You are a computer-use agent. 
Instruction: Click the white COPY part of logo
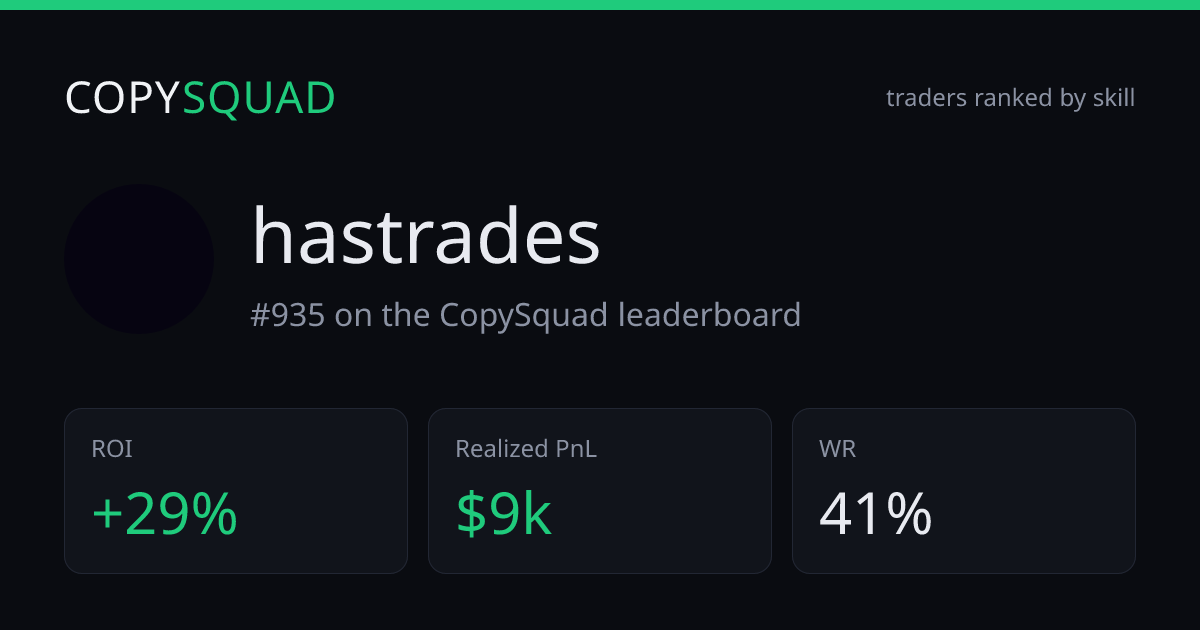pyautogui.click(x=123, y=99)
